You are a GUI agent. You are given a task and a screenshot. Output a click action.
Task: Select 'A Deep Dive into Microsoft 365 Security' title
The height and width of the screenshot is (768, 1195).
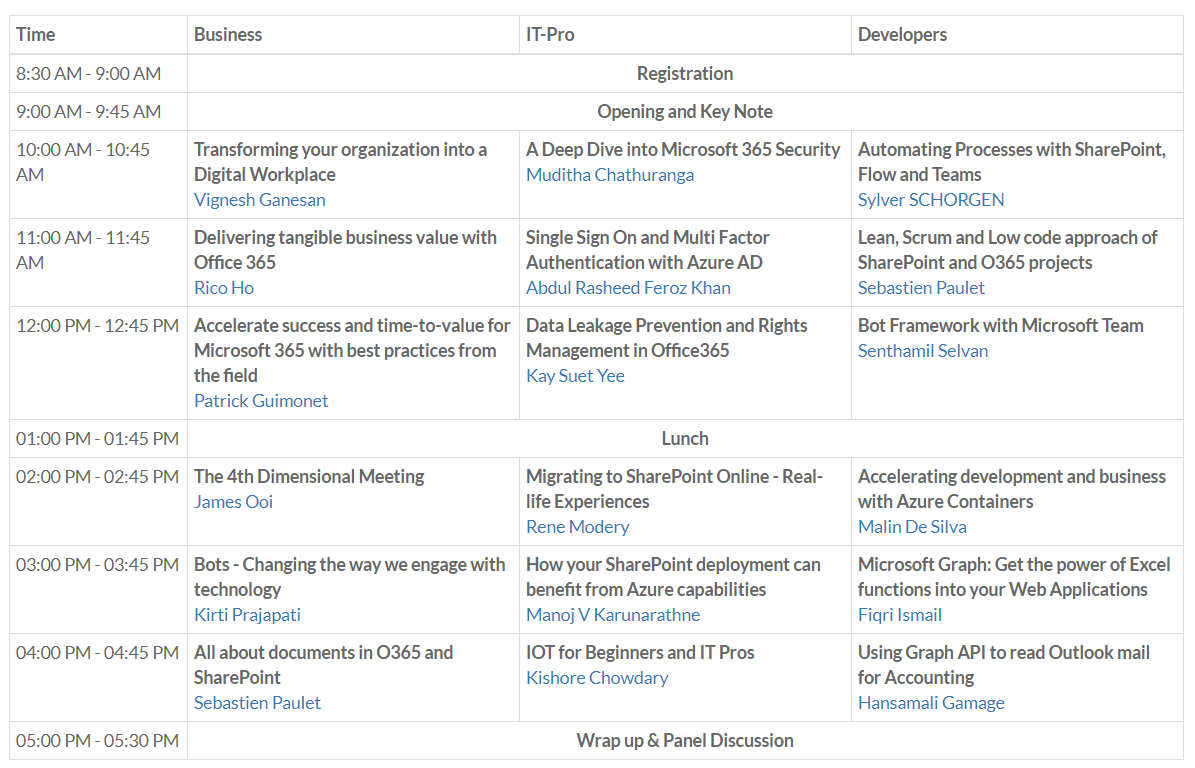(683, 149)
